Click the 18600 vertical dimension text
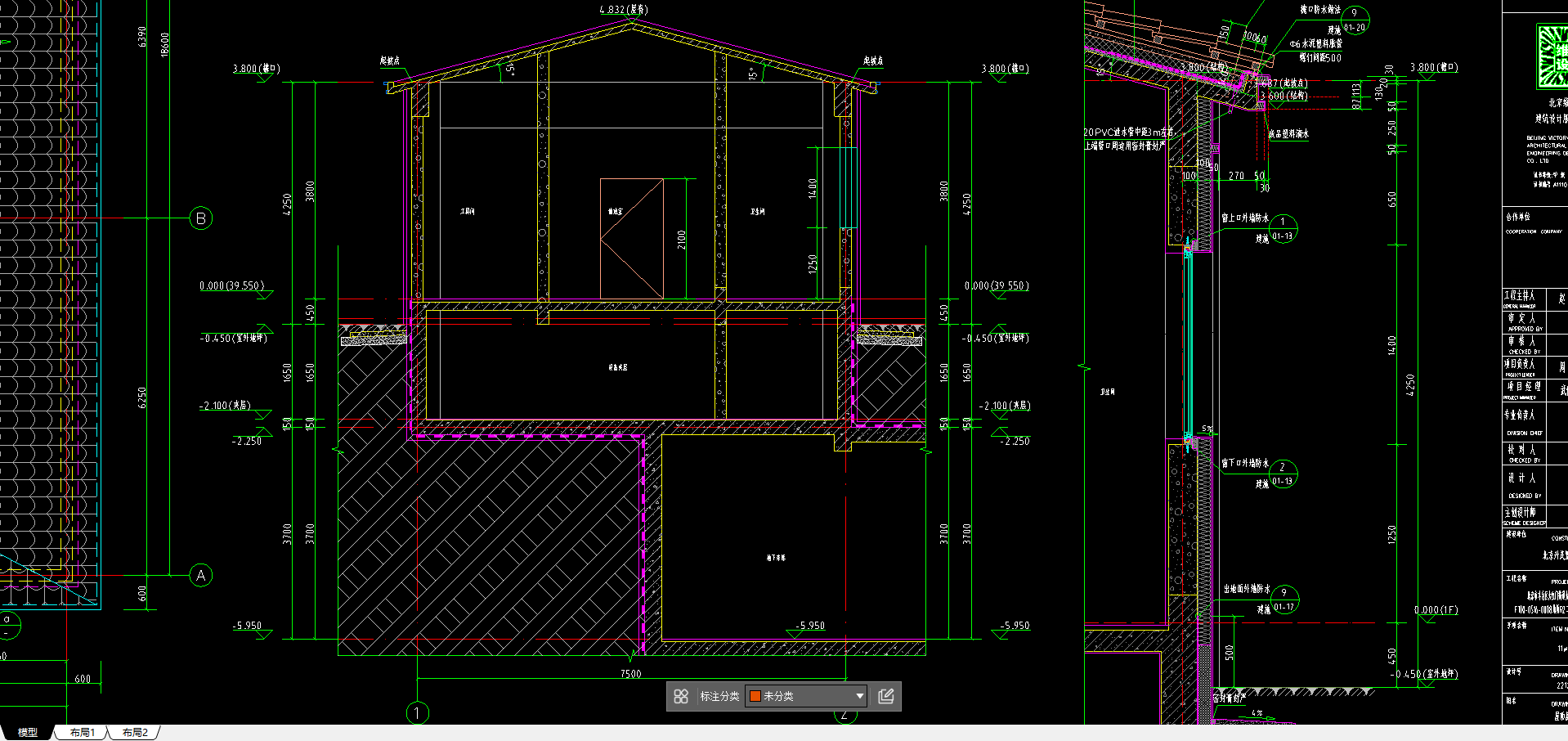 165,44
